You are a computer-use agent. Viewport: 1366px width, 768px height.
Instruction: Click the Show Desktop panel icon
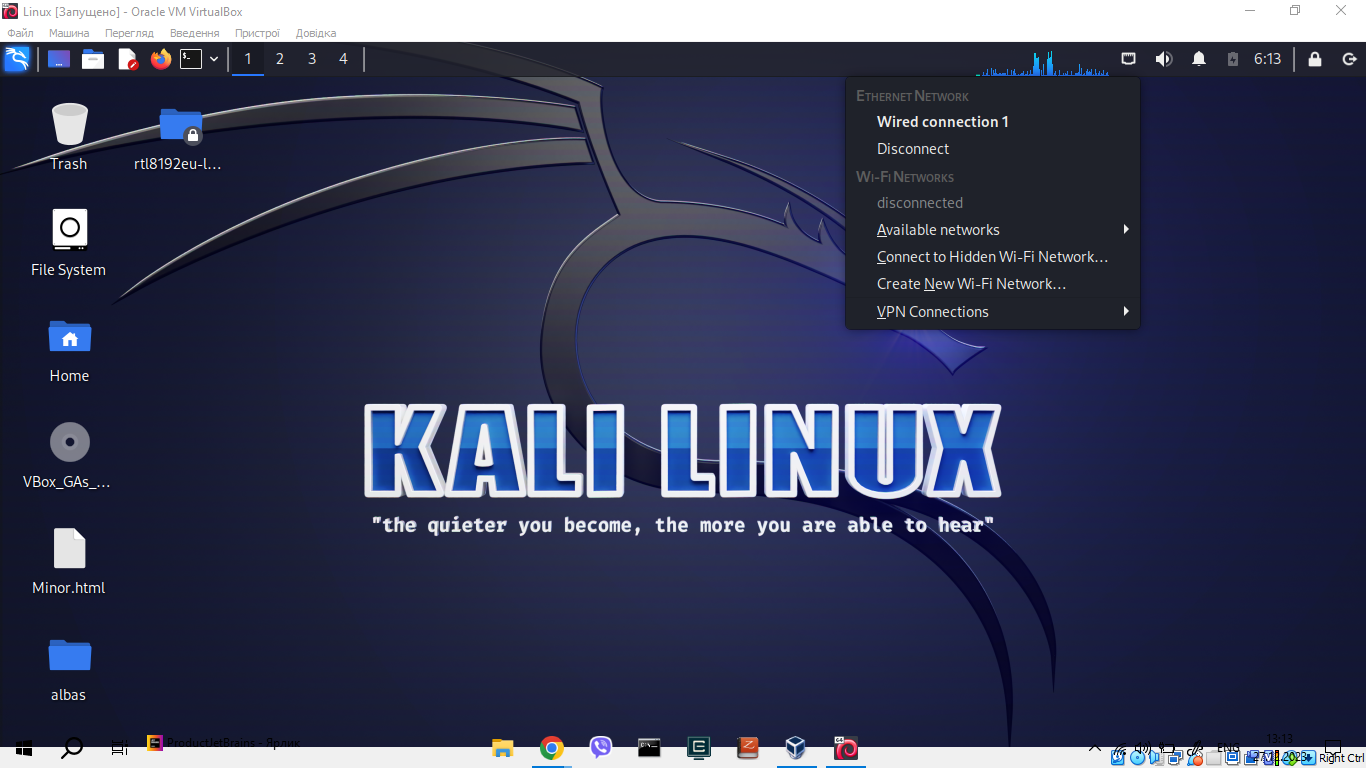click(x=59, y=59)
